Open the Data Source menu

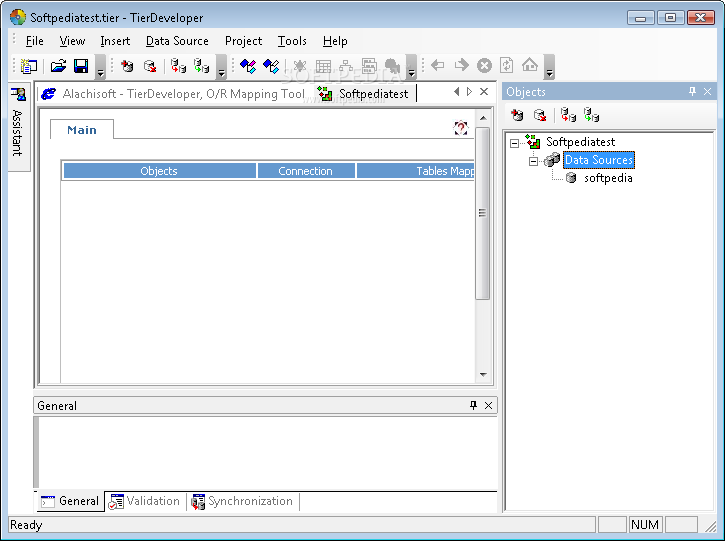(177, 41)
